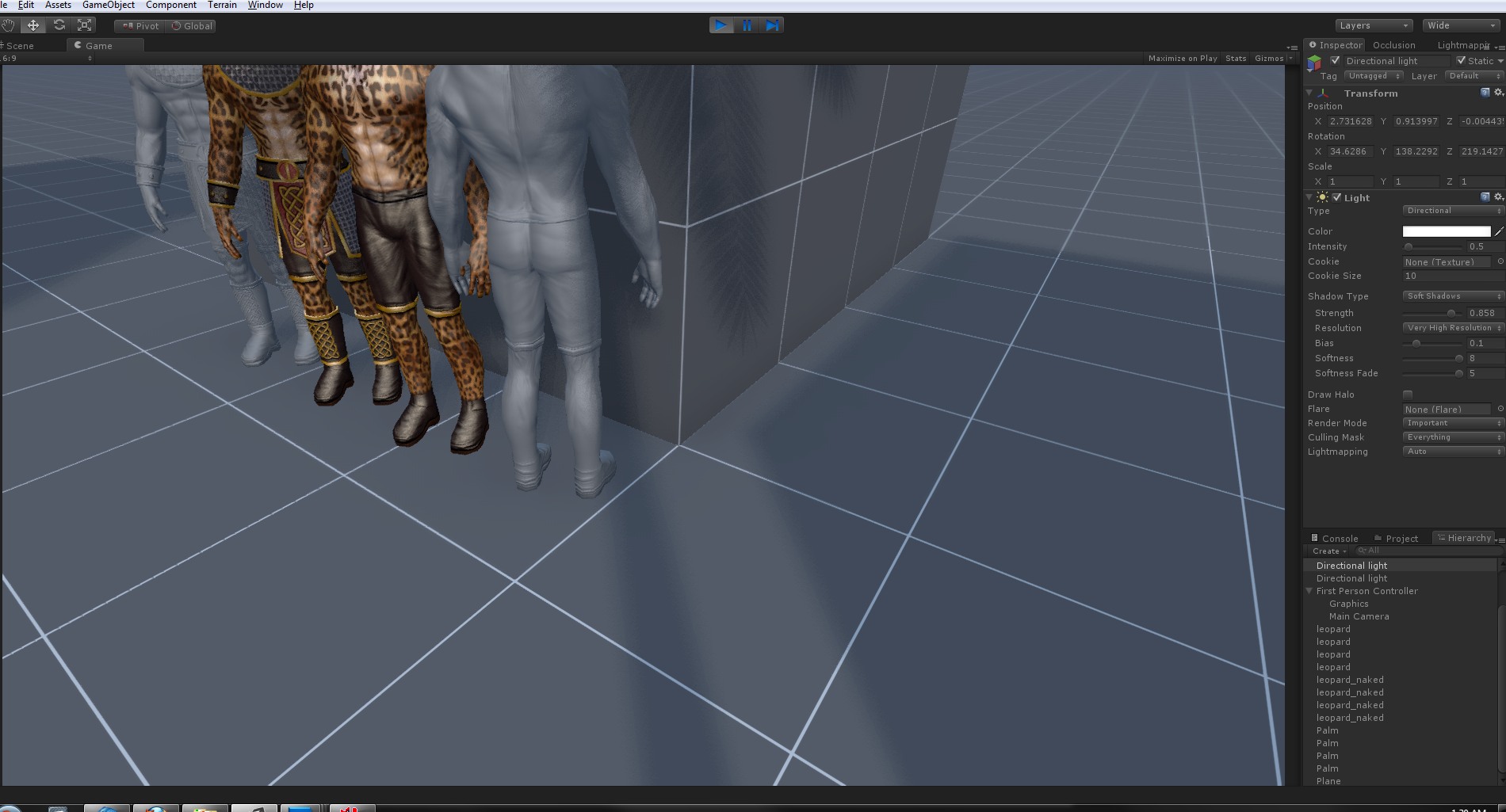Open the Shadow Type dropdown
The height and width of the screenshot is (812, 1506).
(1452, 295)
